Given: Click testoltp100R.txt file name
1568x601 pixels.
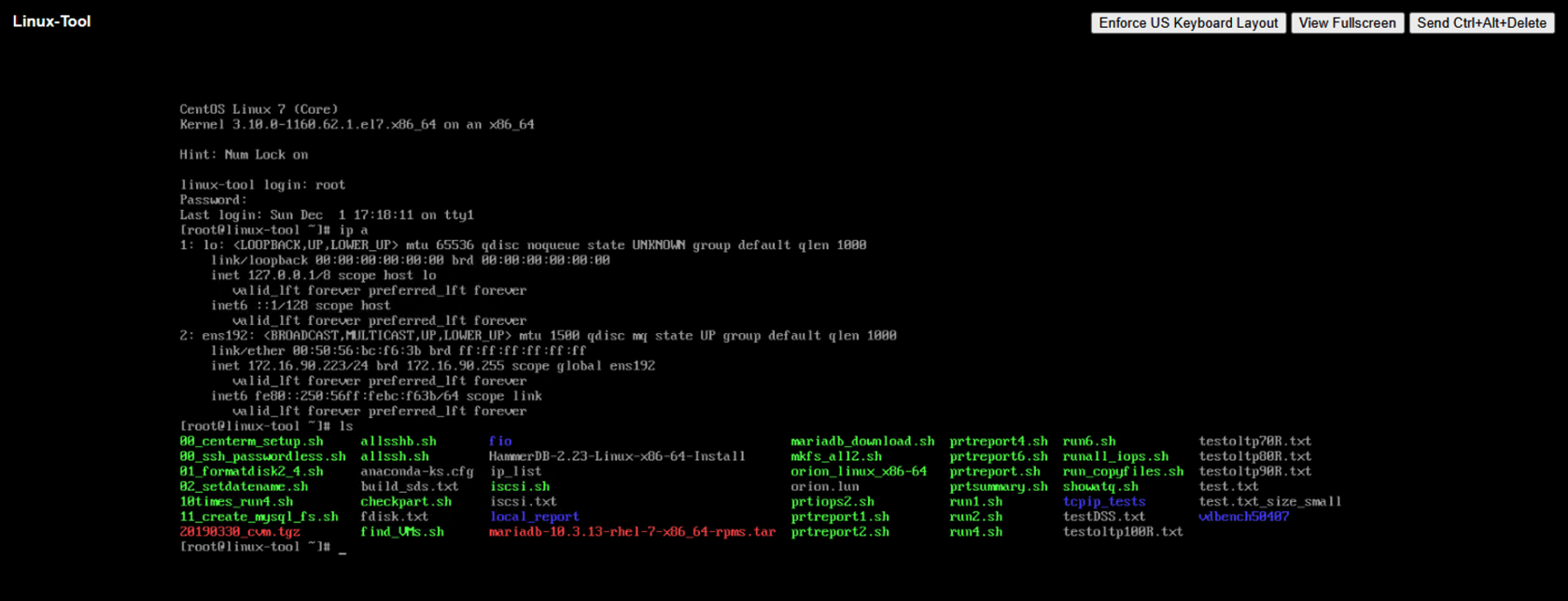Looking at the screenshot, I should 1123,532.
